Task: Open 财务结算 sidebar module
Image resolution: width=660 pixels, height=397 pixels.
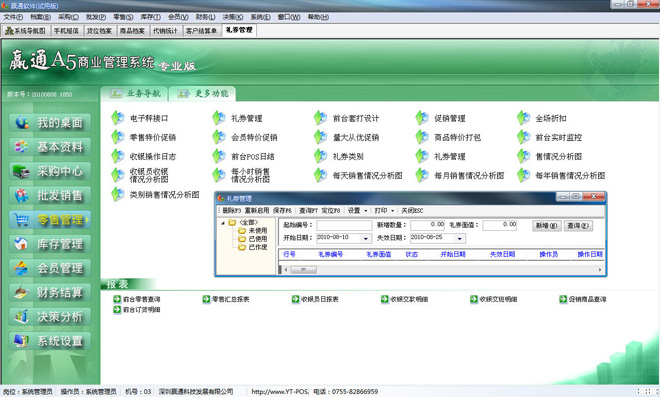Action: 50,292
